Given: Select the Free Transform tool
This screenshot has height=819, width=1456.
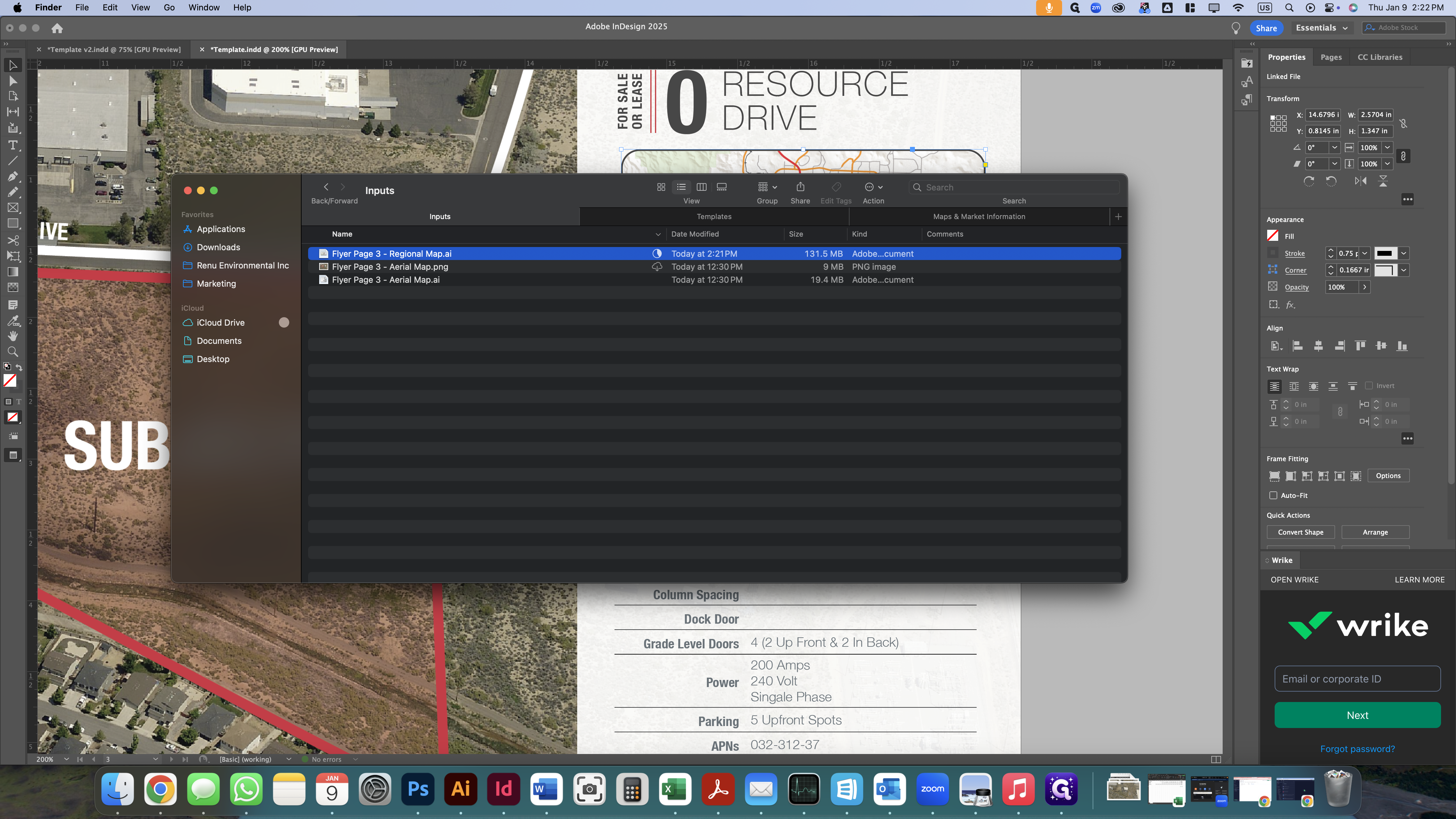Looking at the screenshot, I should [x=13, y=256].
